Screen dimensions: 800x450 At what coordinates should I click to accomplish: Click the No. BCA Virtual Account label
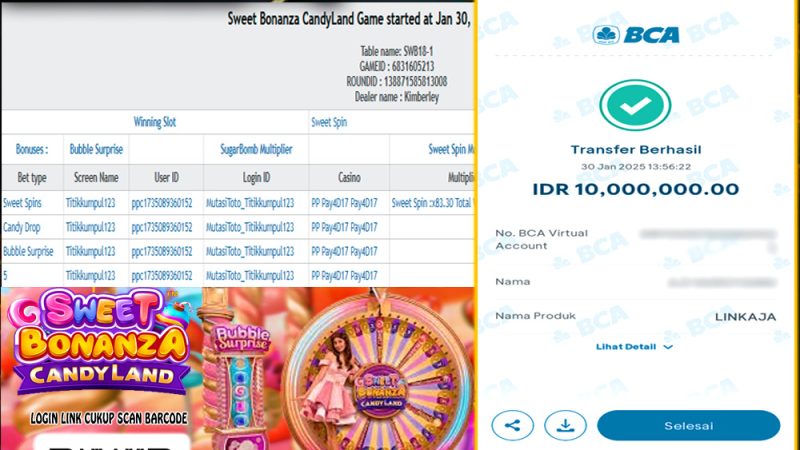541,239
